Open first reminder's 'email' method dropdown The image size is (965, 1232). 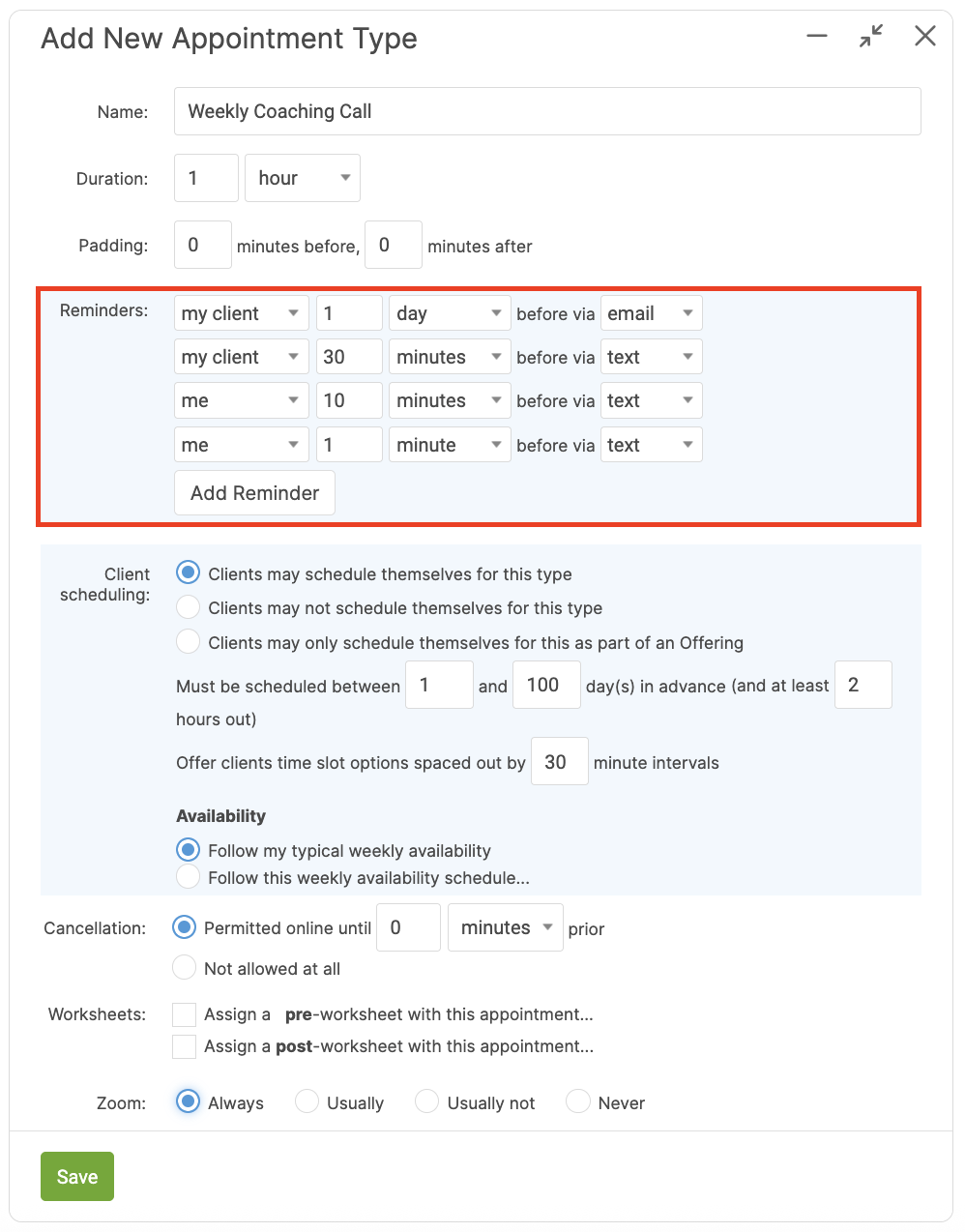click(x=651, y=313)
